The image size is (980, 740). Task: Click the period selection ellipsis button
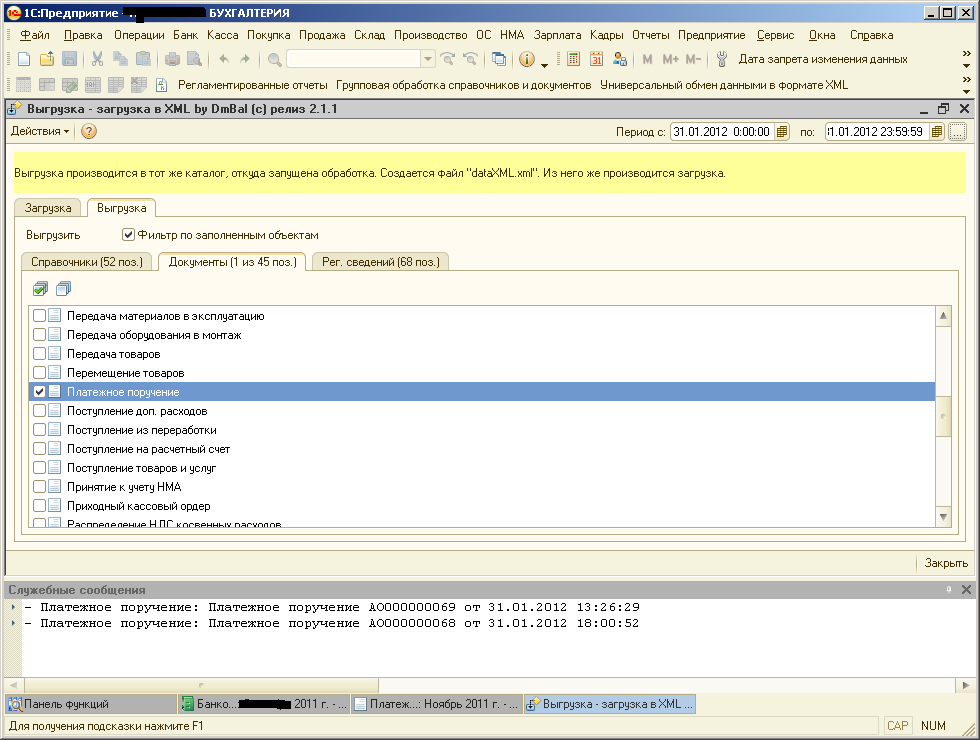(x=958, y=132)
